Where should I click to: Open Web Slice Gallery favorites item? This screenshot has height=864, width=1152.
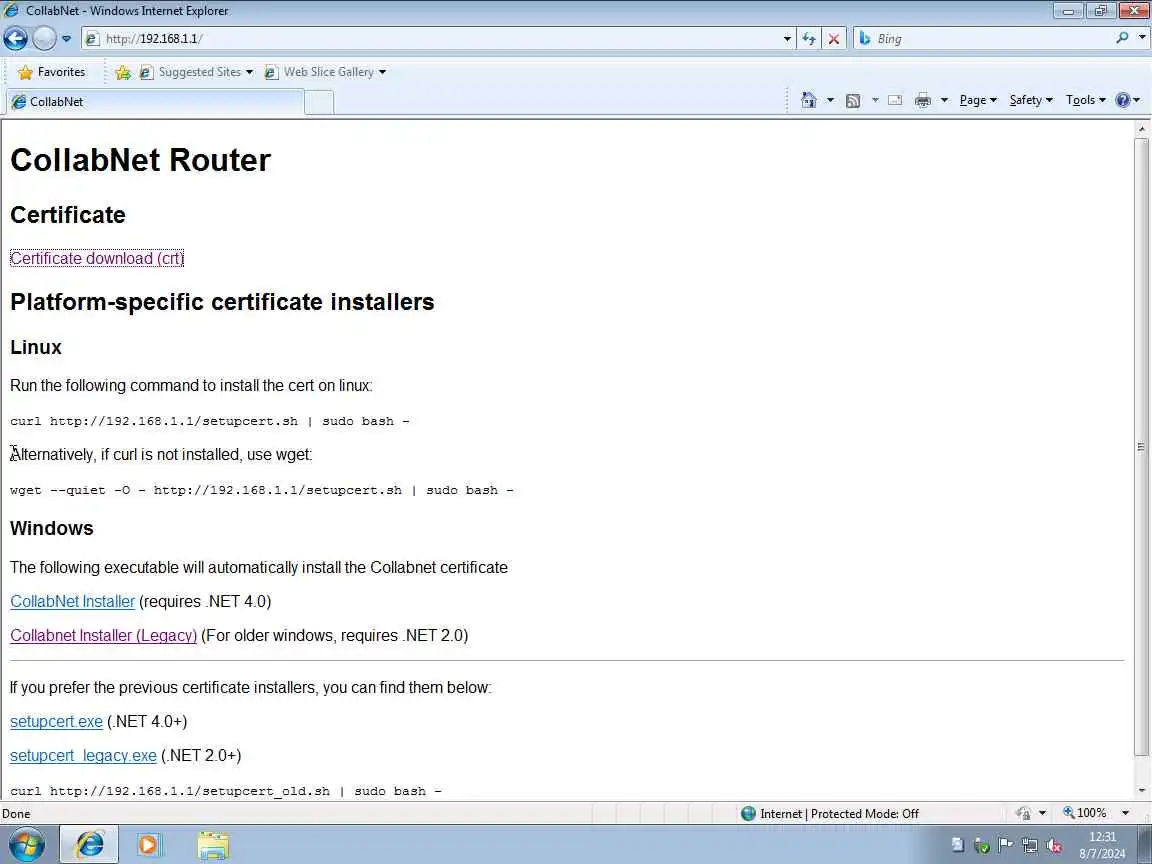pyautogui.click(x=325, y=72)
